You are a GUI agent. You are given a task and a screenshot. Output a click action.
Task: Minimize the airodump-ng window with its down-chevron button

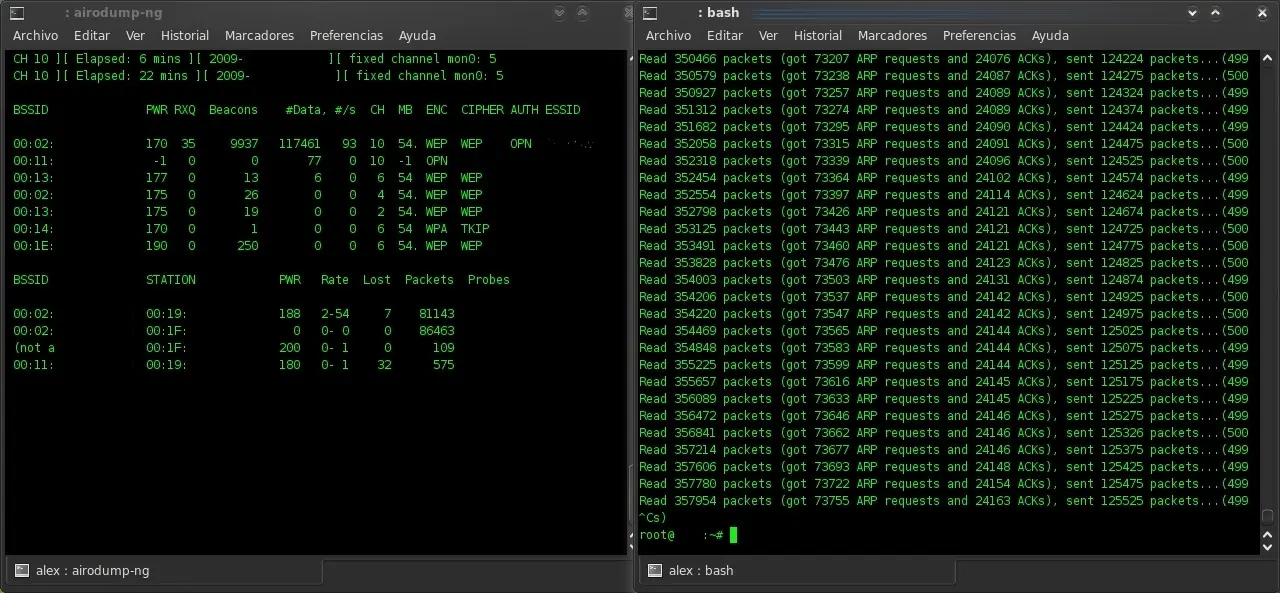click(559, 13)
